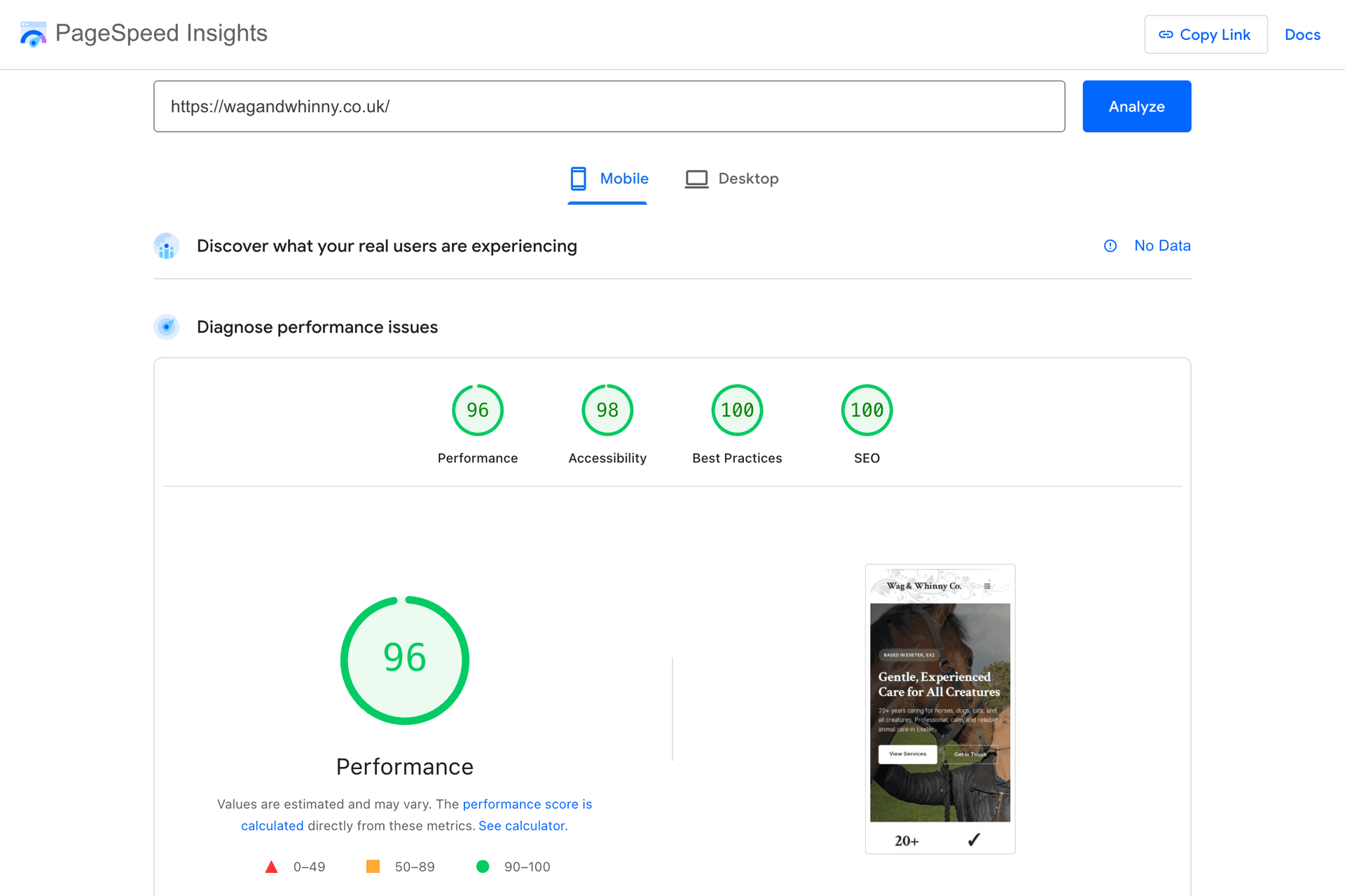Click the performance score is calculated link
Screen dimensions: 1345x896
coord(527,804)
